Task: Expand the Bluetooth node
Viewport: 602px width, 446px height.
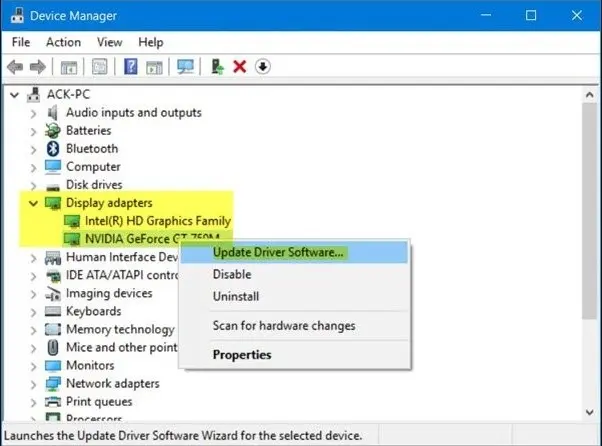Action: tap(33, 150)
